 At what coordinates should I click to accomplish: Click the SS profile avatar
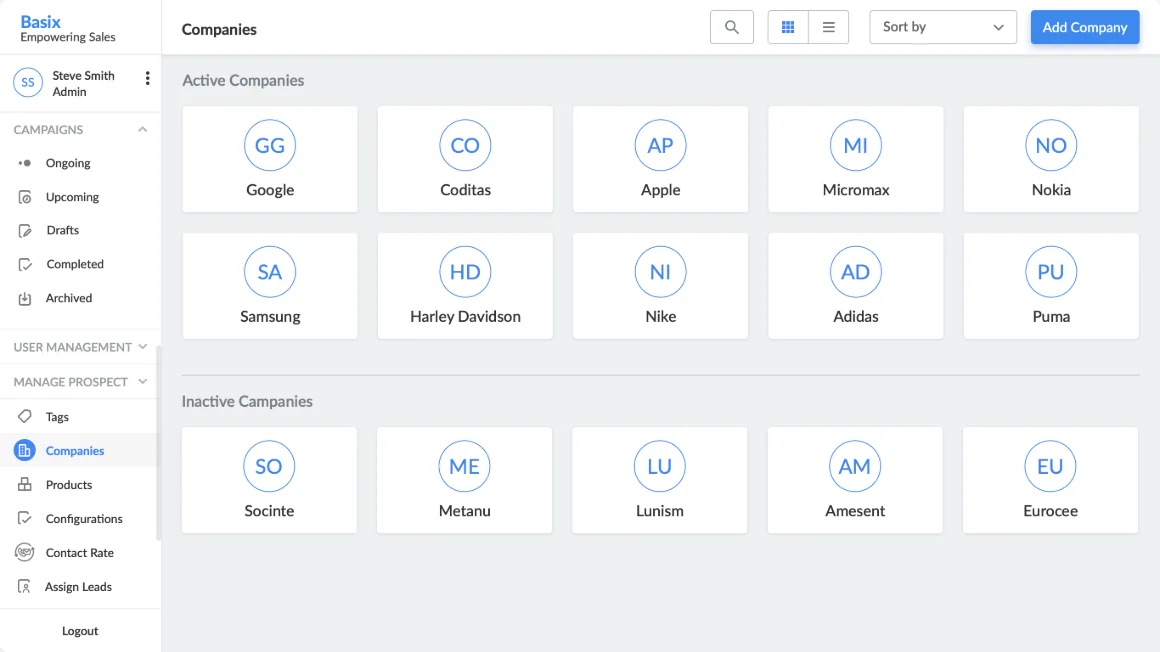pyautogui.click(x=28, y=83)
